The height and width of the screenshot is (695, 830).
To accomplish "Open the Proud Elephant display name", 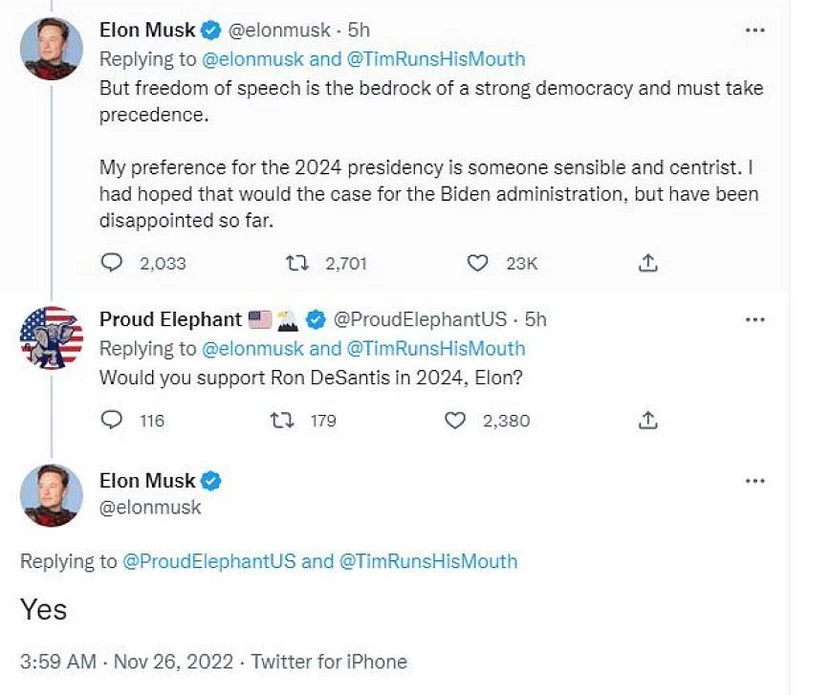I will [170, 320].
